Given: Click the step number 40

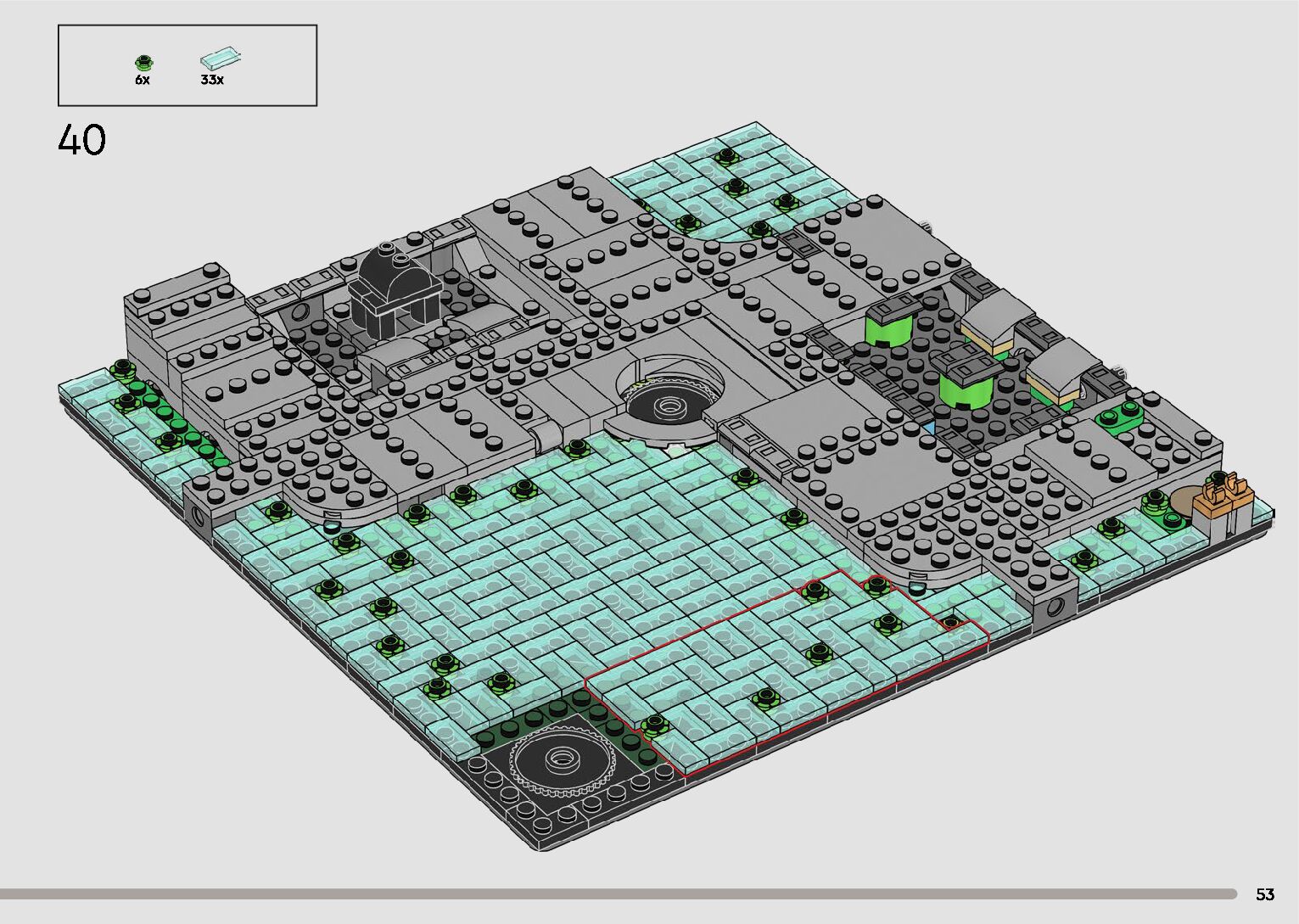Looking at the screenshot, I should [82, 140].
